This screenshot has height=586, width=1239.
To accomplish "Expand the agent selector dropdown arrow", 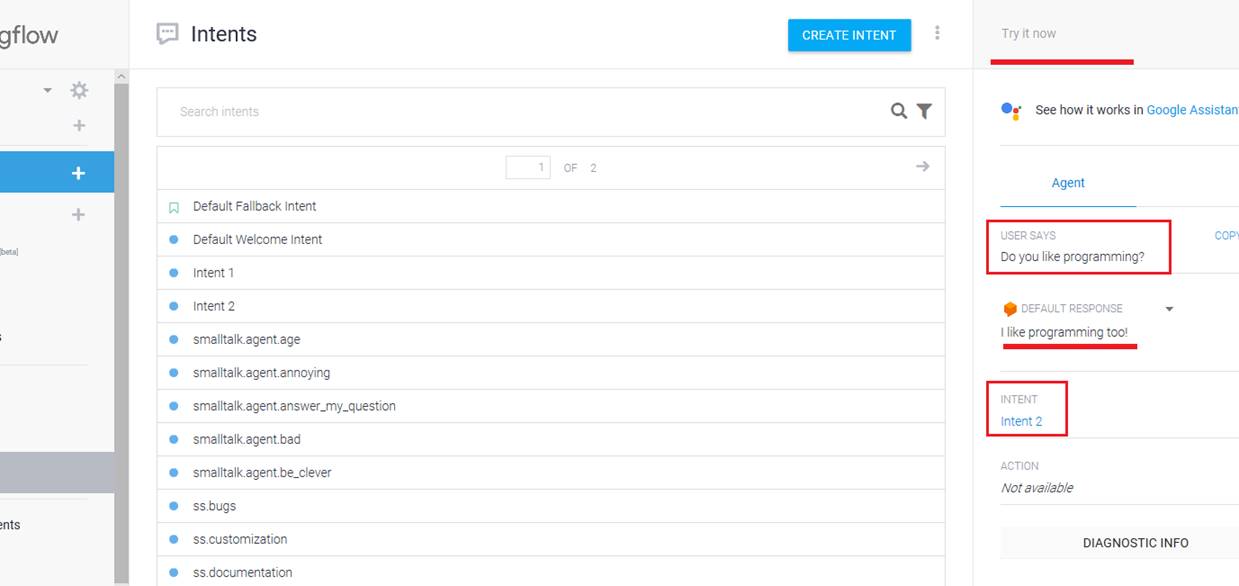I will [47, 91].
